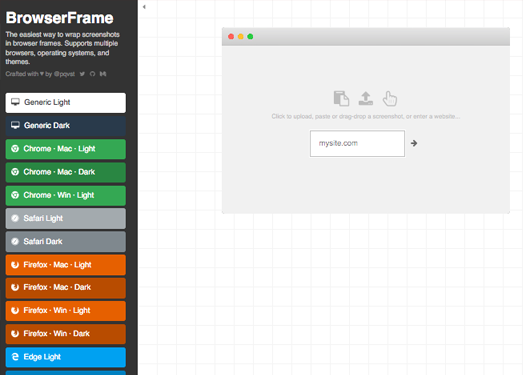The image size is (523, 375).
Task: Open the Twitter icon link
Action: 82,74
